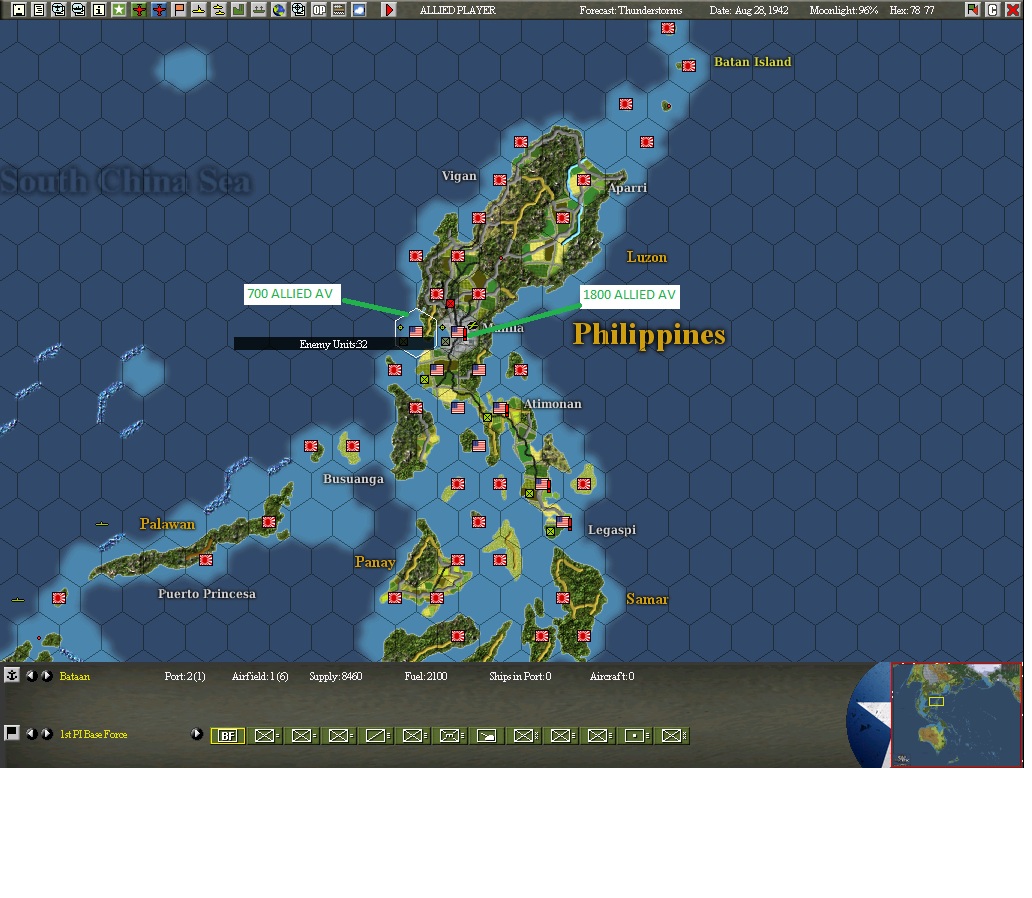The image size is (1032, 898).
Task: Open the document list icon beside save
Action: (x=39, y=10)
